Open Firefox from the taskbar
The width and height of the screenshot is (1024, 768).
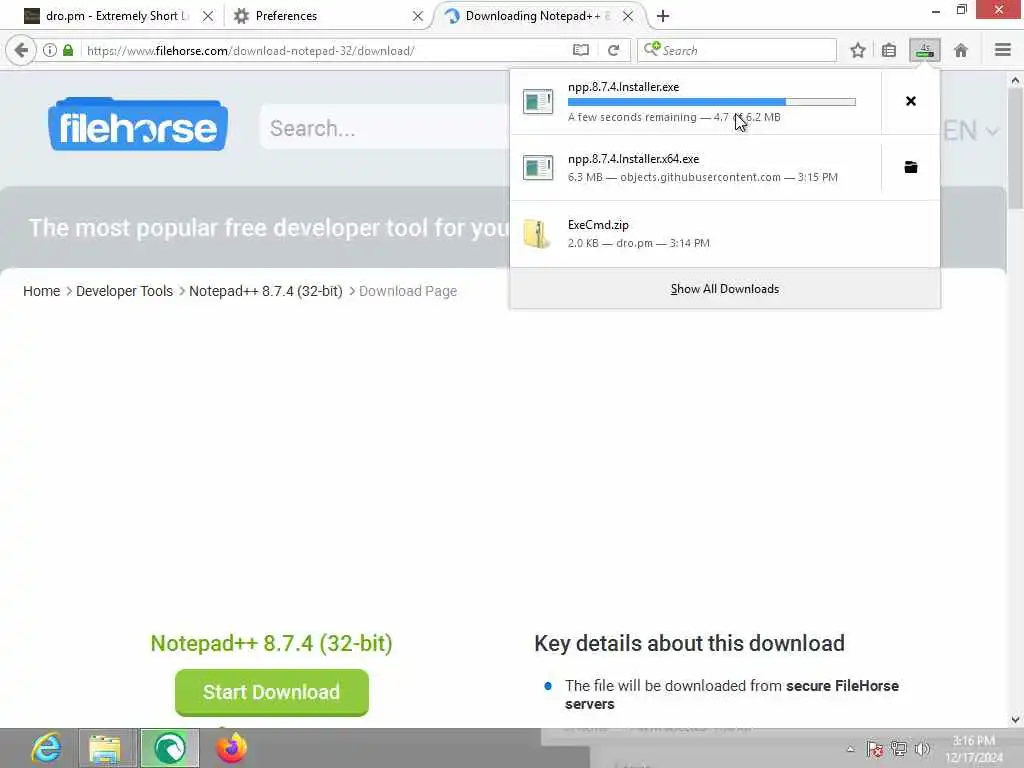[x=231, y=748]
